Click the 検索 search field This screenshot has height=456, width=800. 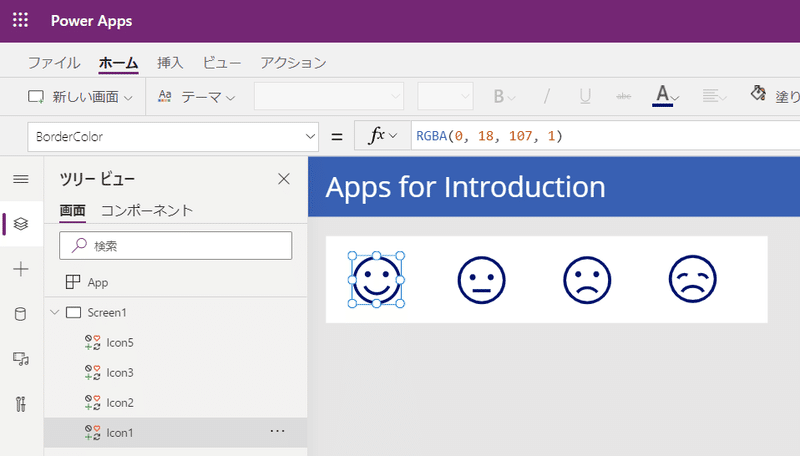click(x=176, y=245)
